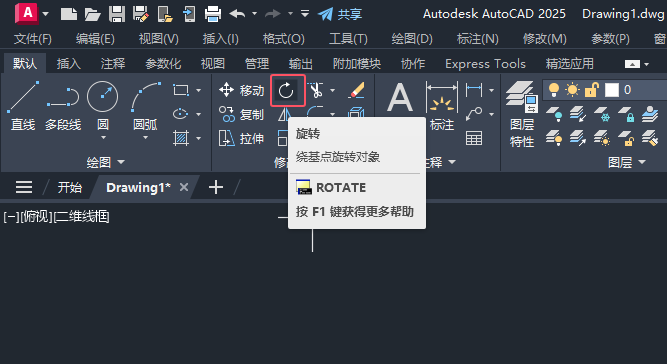Viewport: 667px width, 364px height.
Task: Select the 多段线 Polyline tool
Action: coord(63,106)
